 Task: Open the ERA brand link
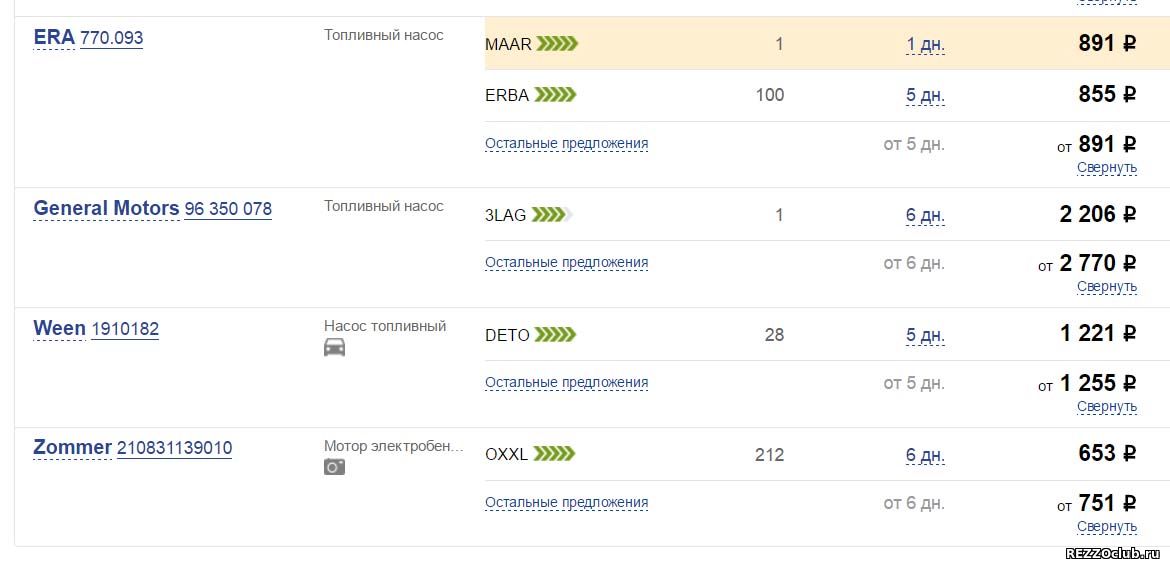point(54,37)
